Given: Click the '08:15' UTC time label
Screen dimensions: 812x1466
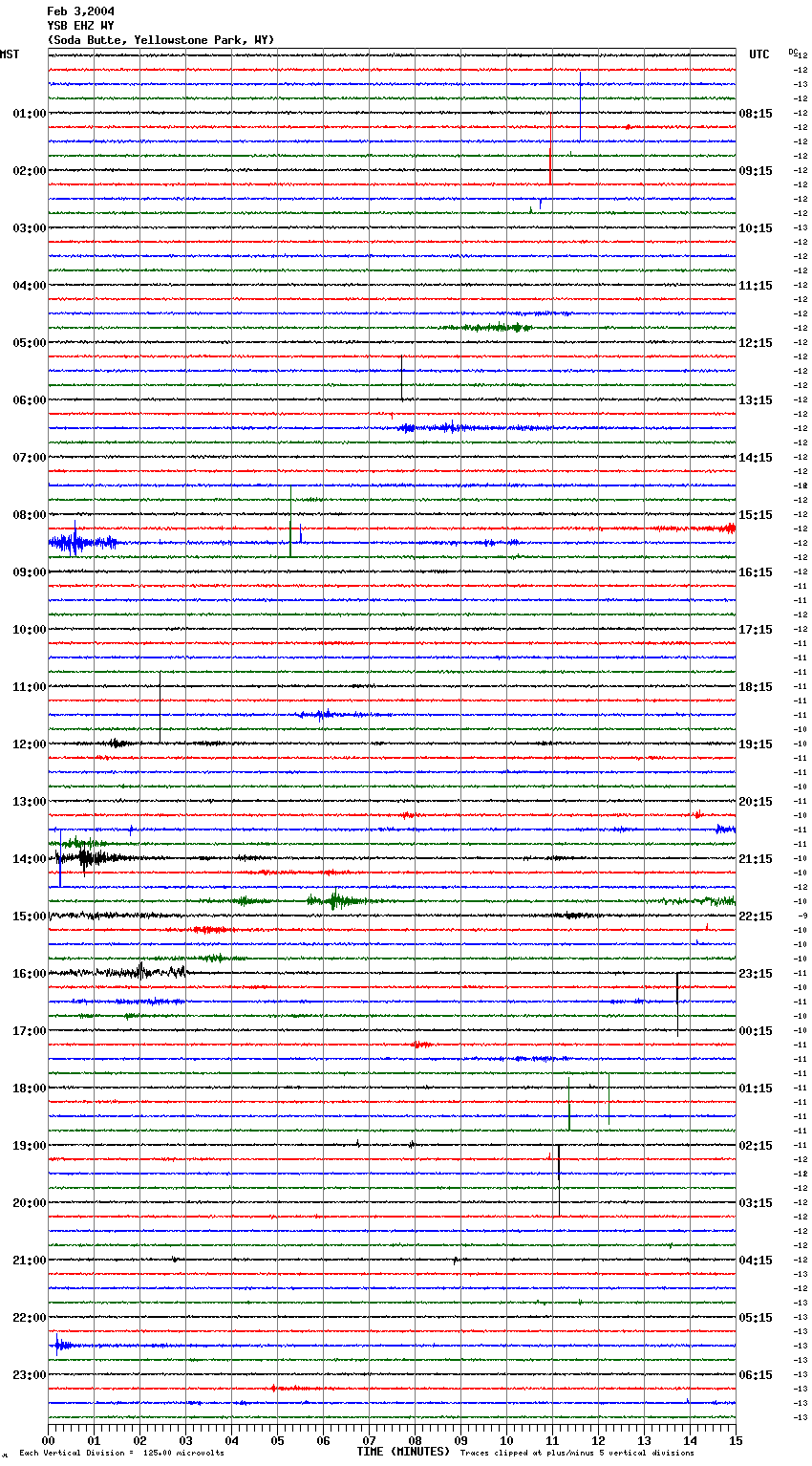Looking at the screenshot, I should (756, 114).
